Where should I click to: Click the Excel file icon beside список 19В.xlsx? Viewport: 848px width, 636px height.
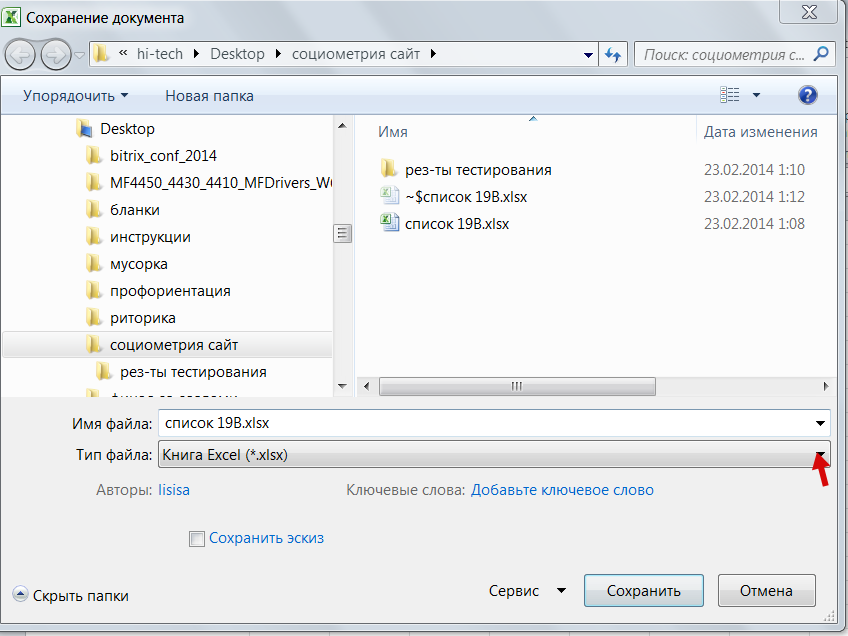pyautogui.click(x=389, y=223)
